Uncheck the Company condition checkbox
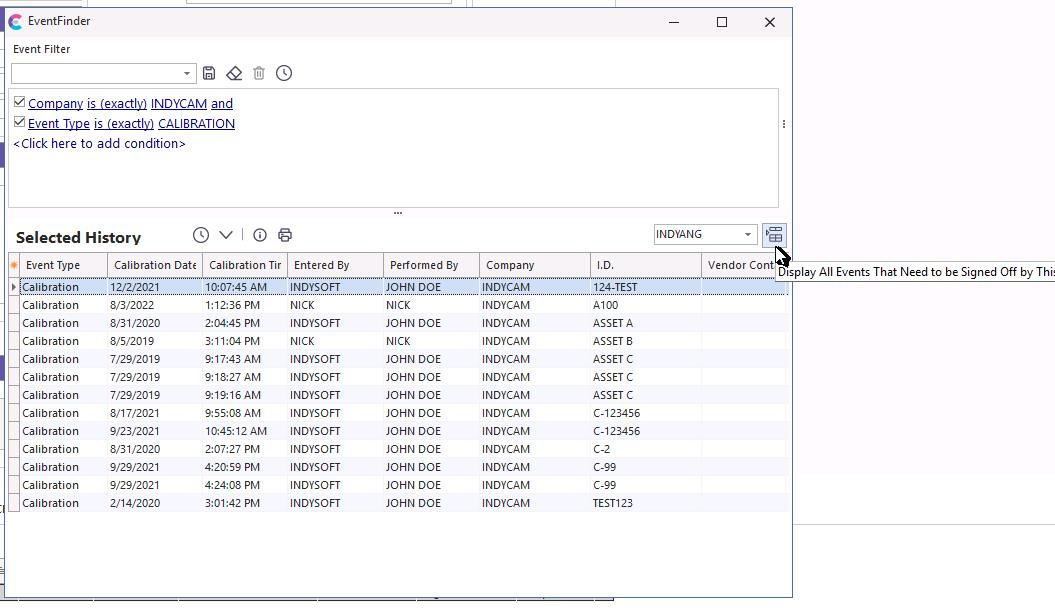 tap(19, 102)
